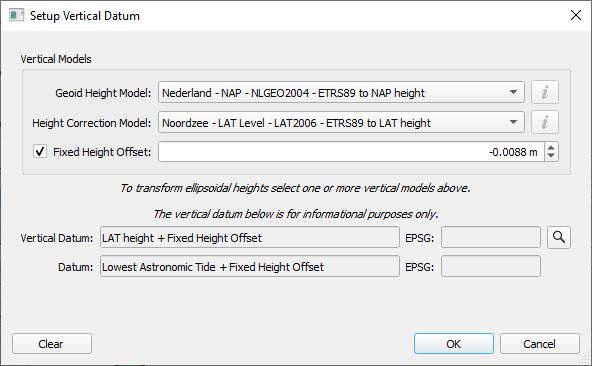Screen dimensions: 592x366
Task: Search vertical datum EPSG with magnifier icon
Action: (559, 237)
